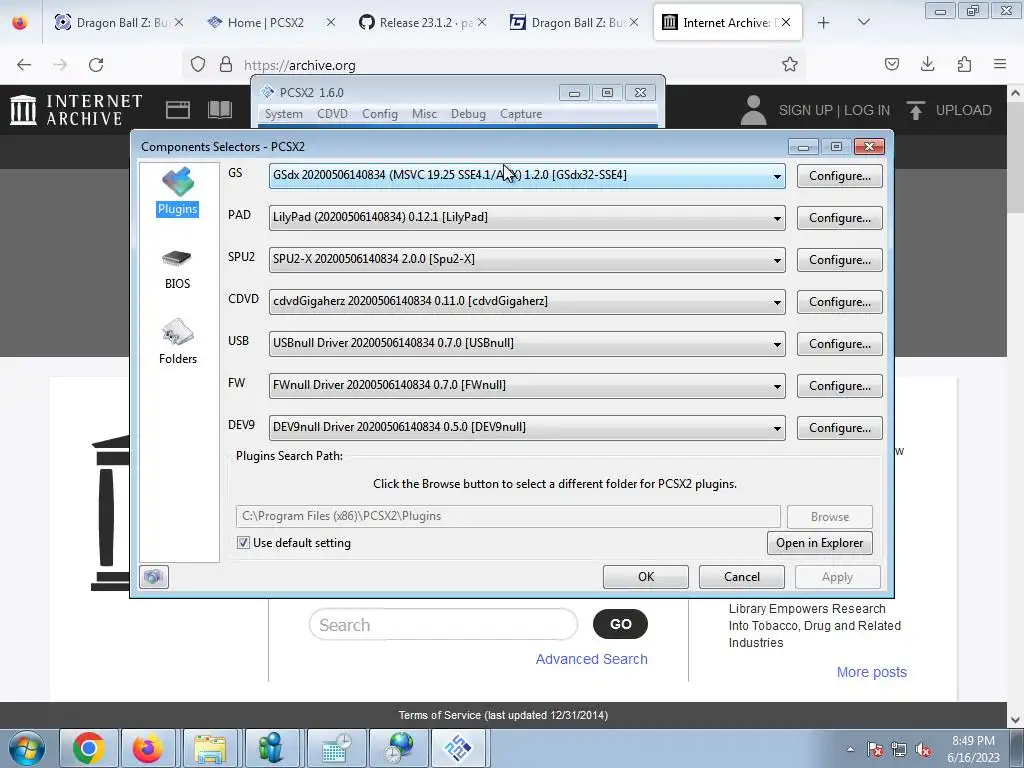Click the user avatar icon
1024x768 pixels.
(754, 110)
